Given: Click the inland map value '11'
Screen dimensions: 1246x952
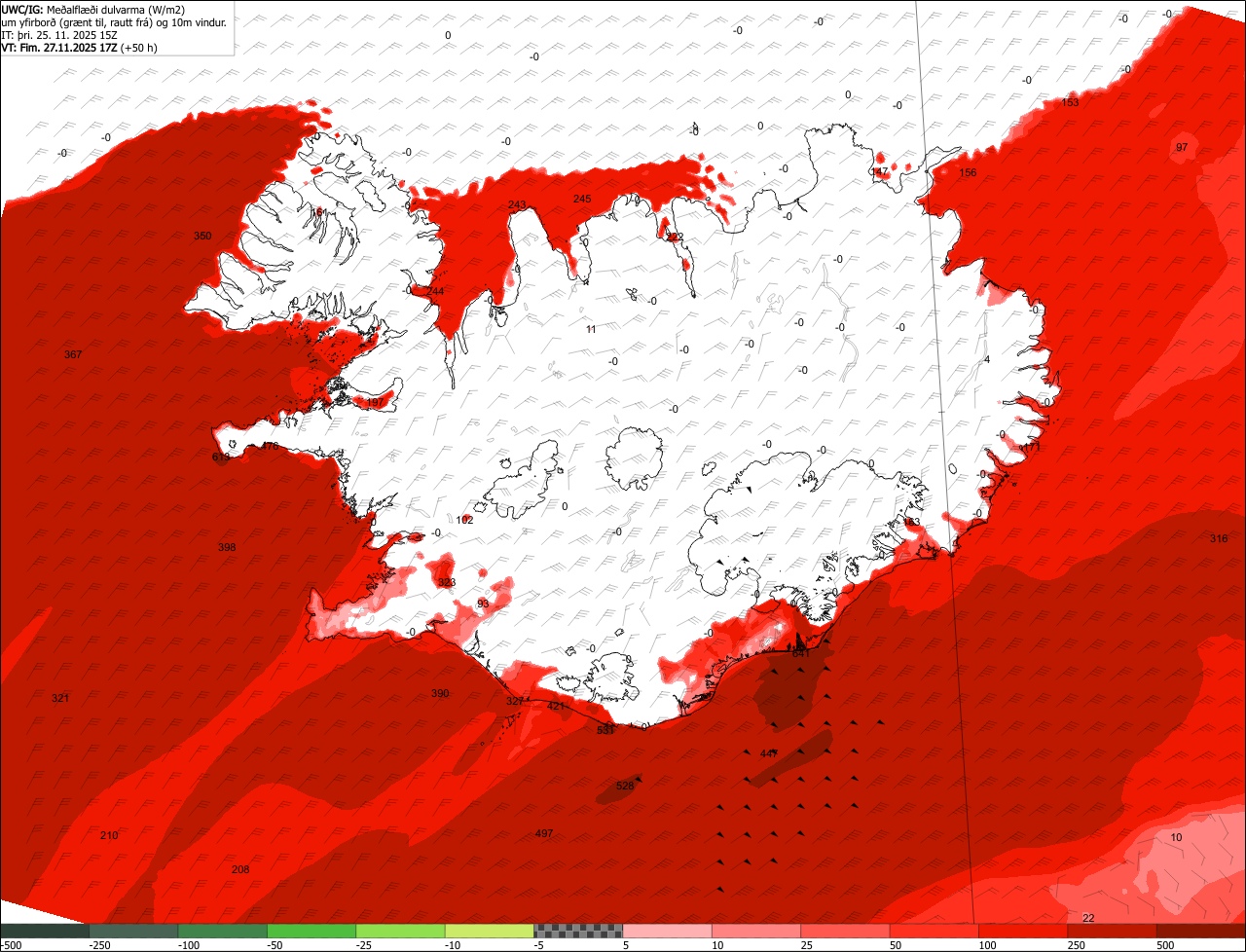Looking at the screenshot, I should pos(591,329).
